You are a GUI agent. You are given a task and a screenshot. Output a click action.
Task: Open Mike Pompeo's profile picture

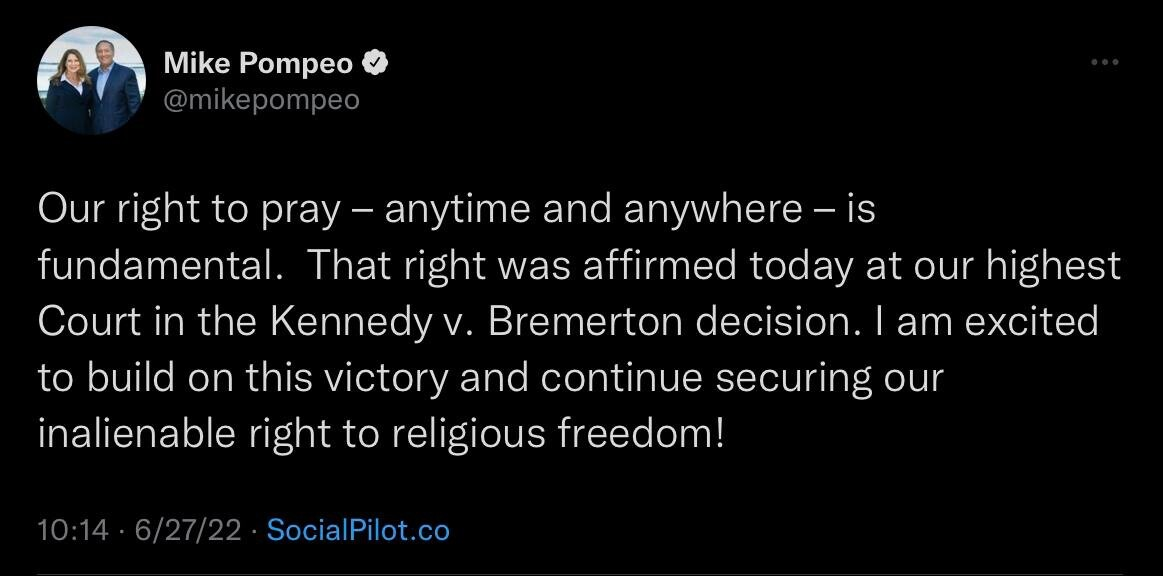[89, 79]
